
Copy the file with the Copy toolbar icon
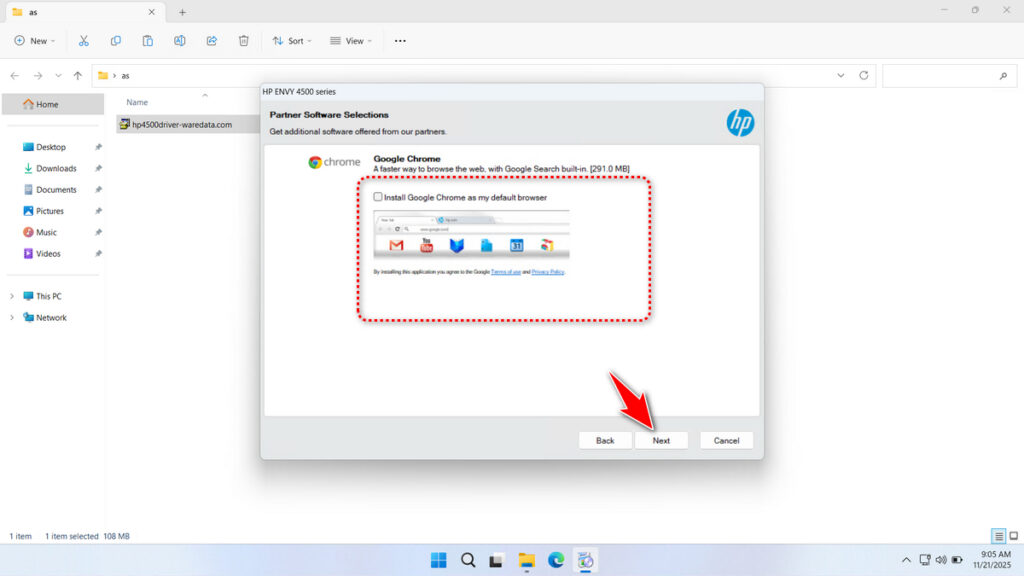(x=115, y=41)
